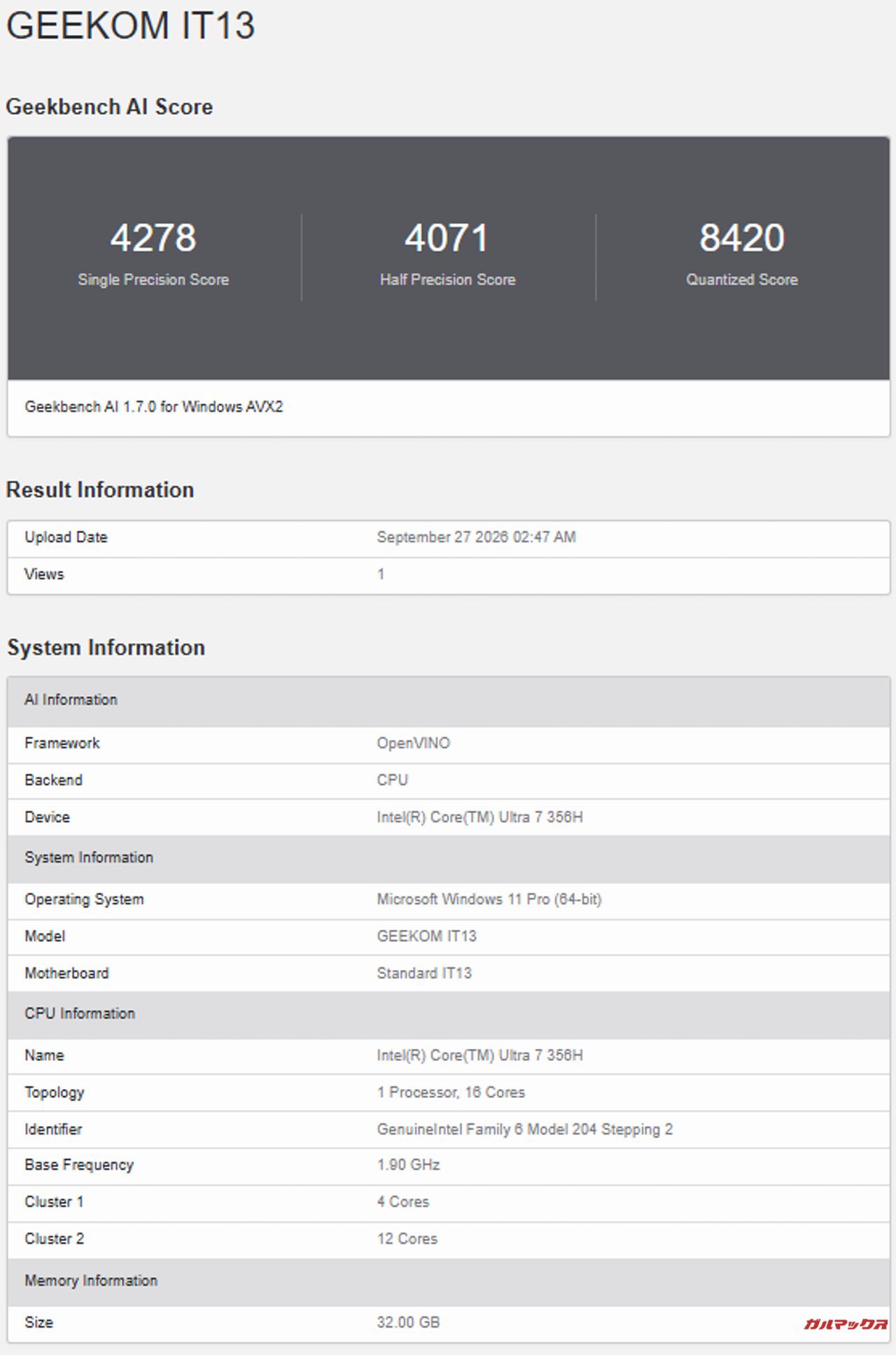Select the Result Information heading
This screenshot has height=1355, width=896.
click(100, 489)
